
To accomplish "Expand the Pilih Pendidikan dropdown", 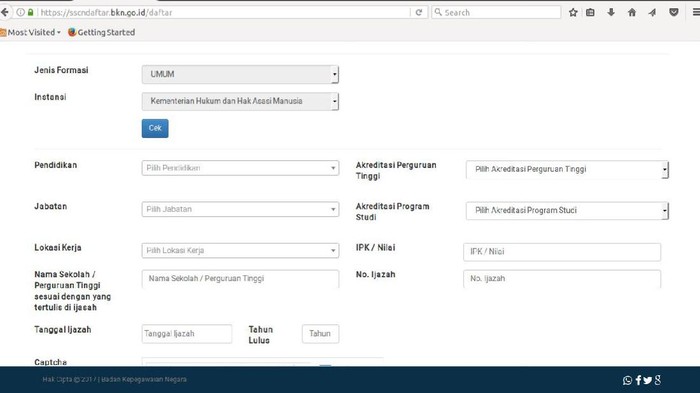I will (x=240, y=168).
